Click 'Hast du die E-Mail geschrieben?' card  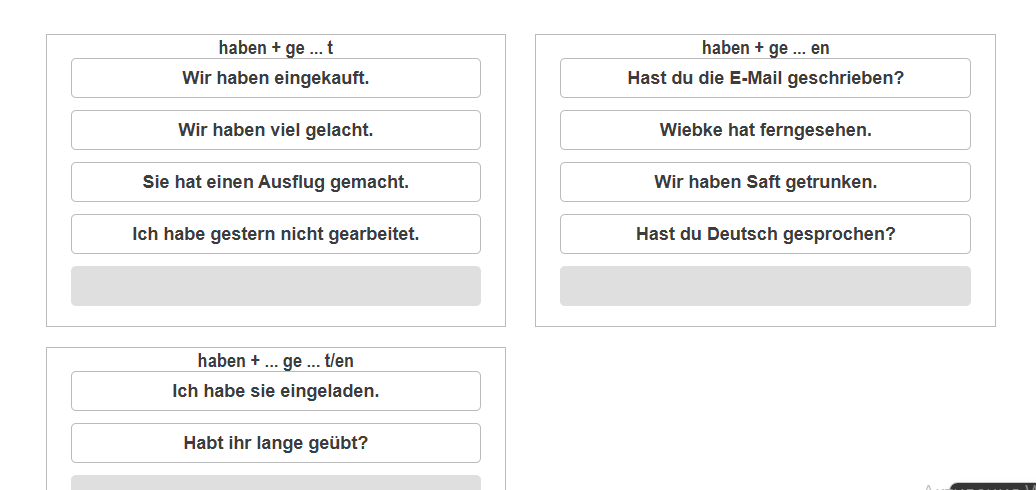[x=765, y=78]
